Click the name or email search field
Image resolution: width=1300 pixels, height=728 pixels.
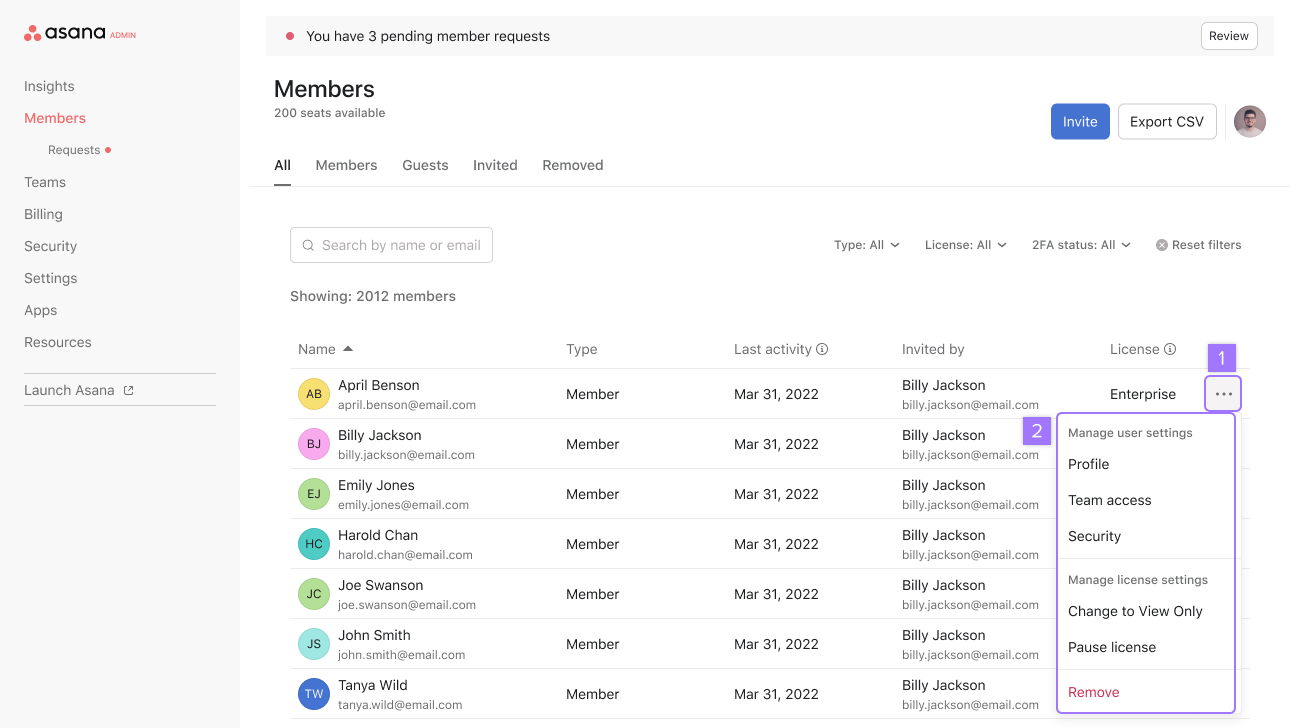(x=391, y=244)
